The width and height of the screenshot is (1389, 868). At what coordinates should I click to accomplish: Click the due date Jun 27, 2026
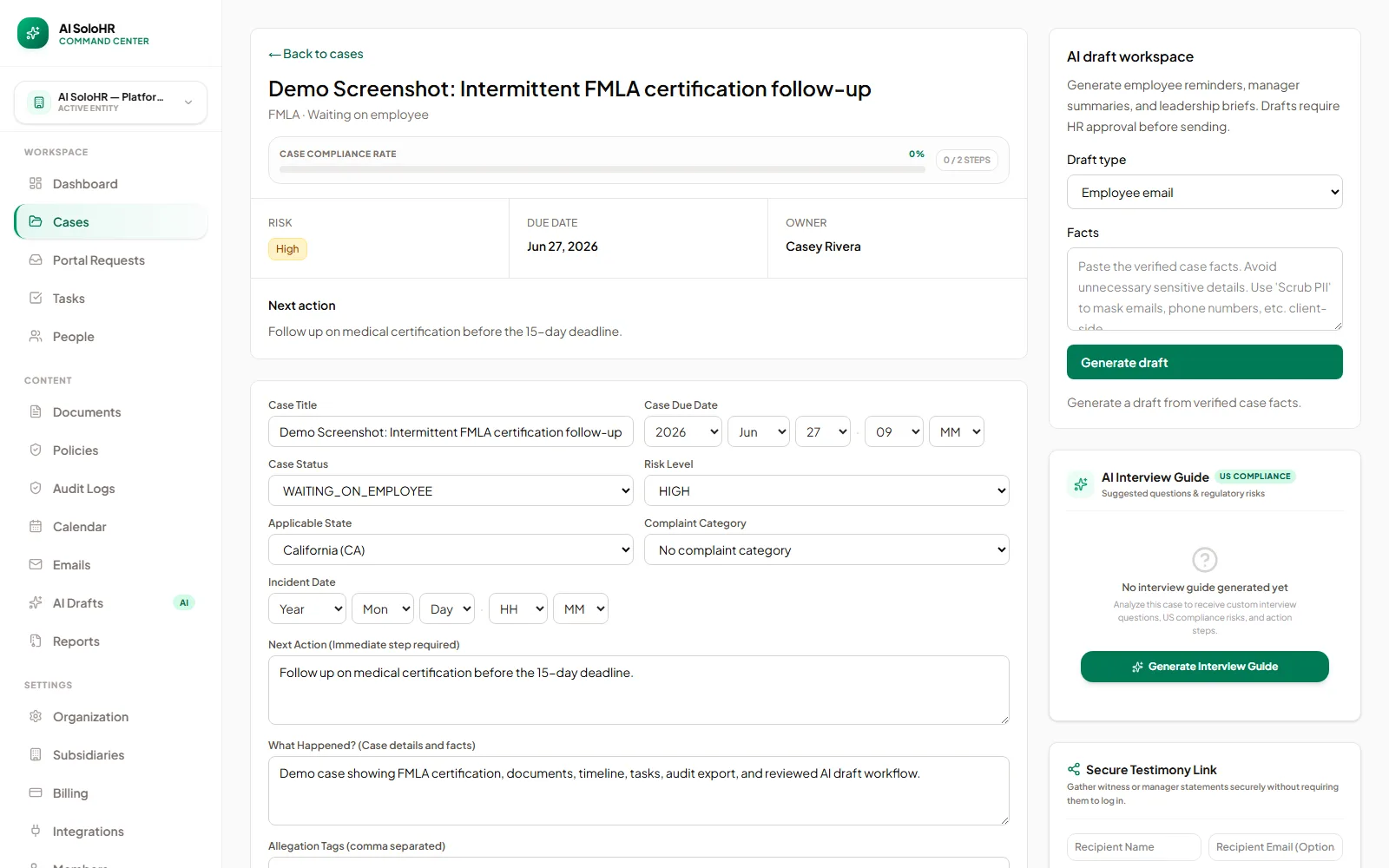563,247
